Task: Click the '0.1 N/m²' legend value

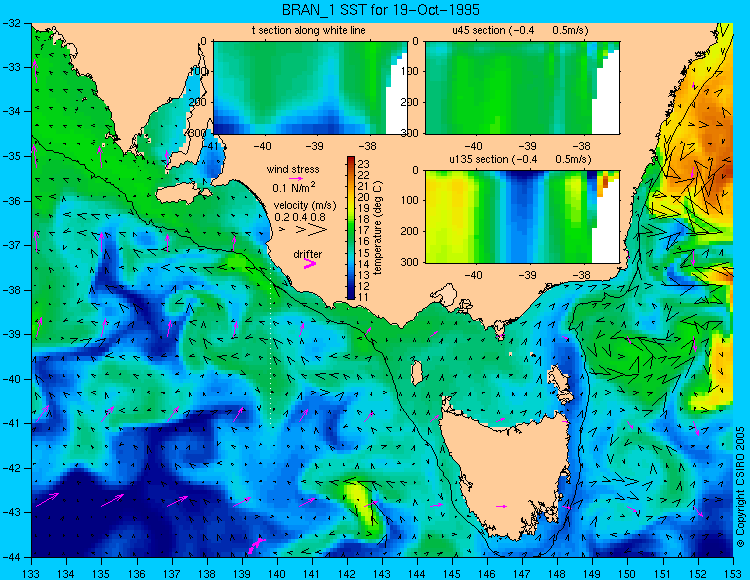Action: coord(294,187)
